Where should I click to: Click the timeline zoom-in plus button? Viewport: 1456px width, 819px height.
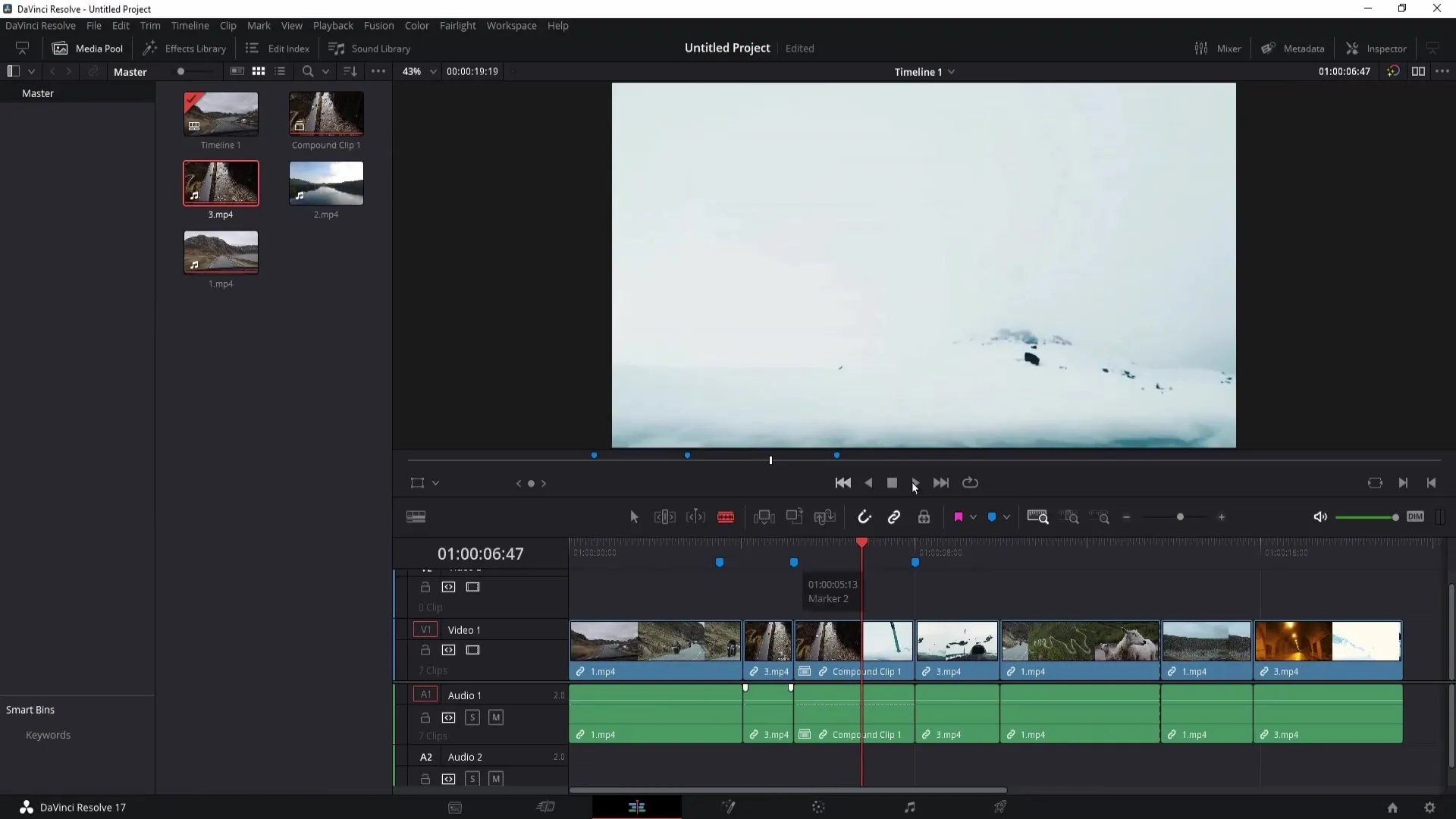point(1221,517)
